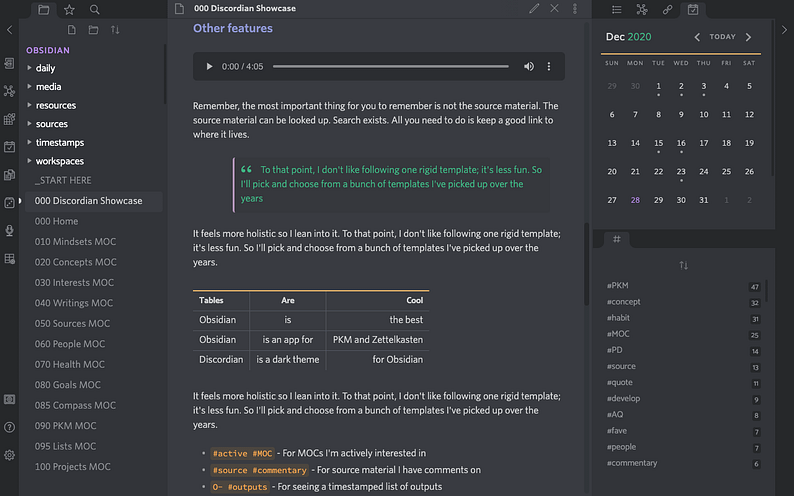Click the new note icon
The height and width of the screenshot is (496, 794).
[67, 30]
